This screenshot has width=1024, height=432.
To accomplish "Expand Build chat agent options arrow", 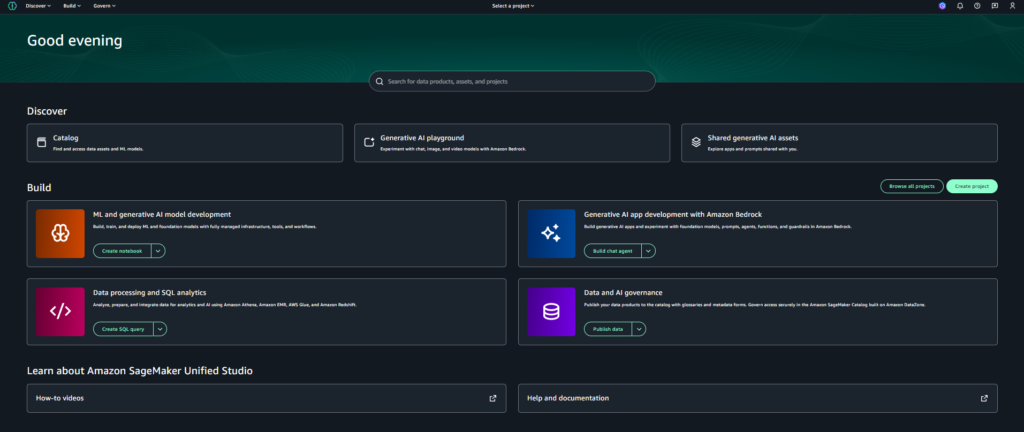I will tap(648, 251).
